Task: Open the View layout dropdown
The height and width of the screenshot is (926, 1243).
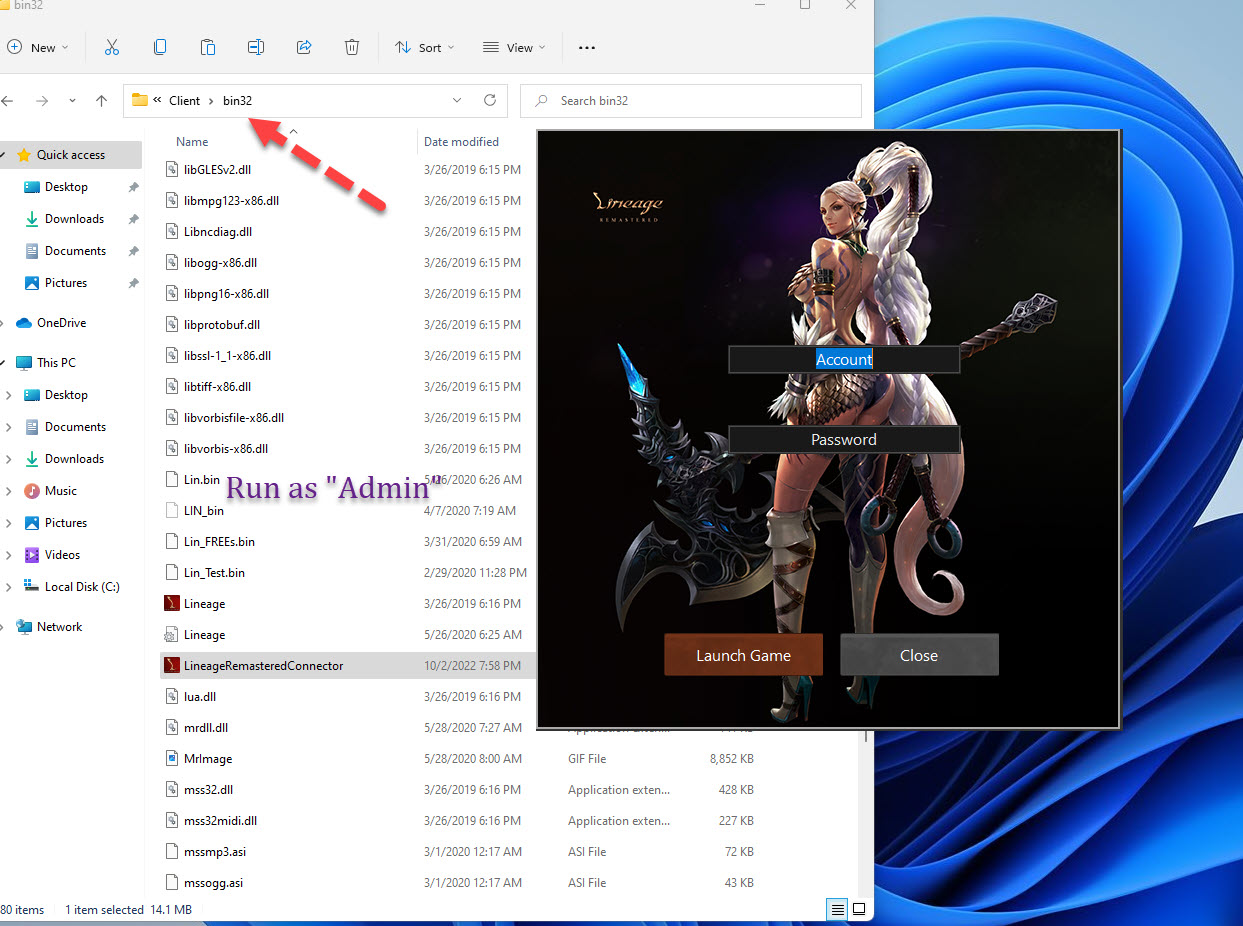Action: [x=514, y=47]
